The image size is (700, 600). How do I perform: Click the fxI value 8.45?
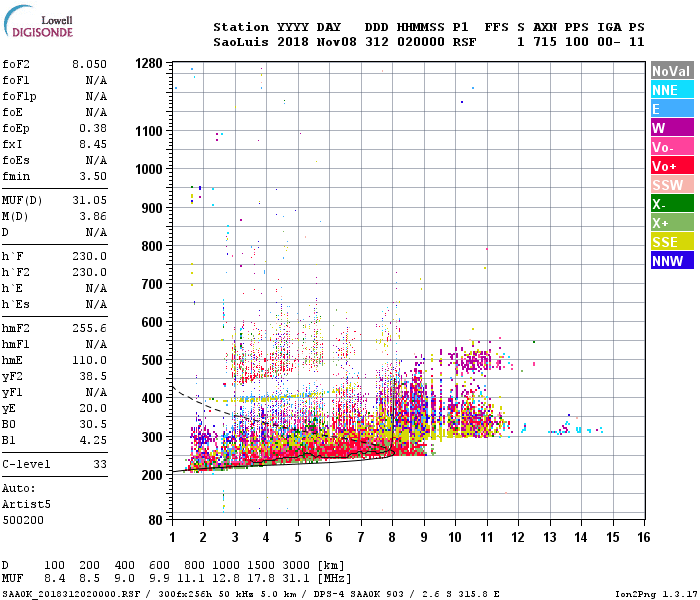[93, 144]
